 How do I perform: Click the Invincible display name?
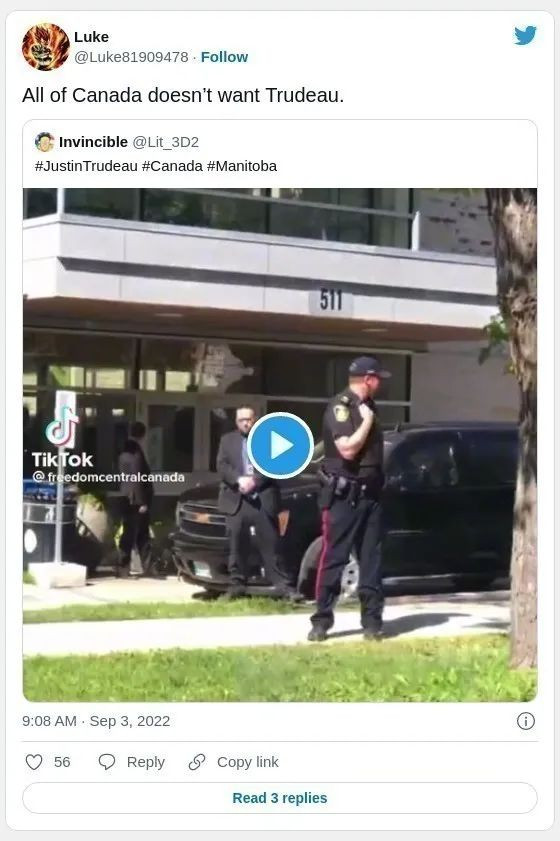(x=93, y=142)
